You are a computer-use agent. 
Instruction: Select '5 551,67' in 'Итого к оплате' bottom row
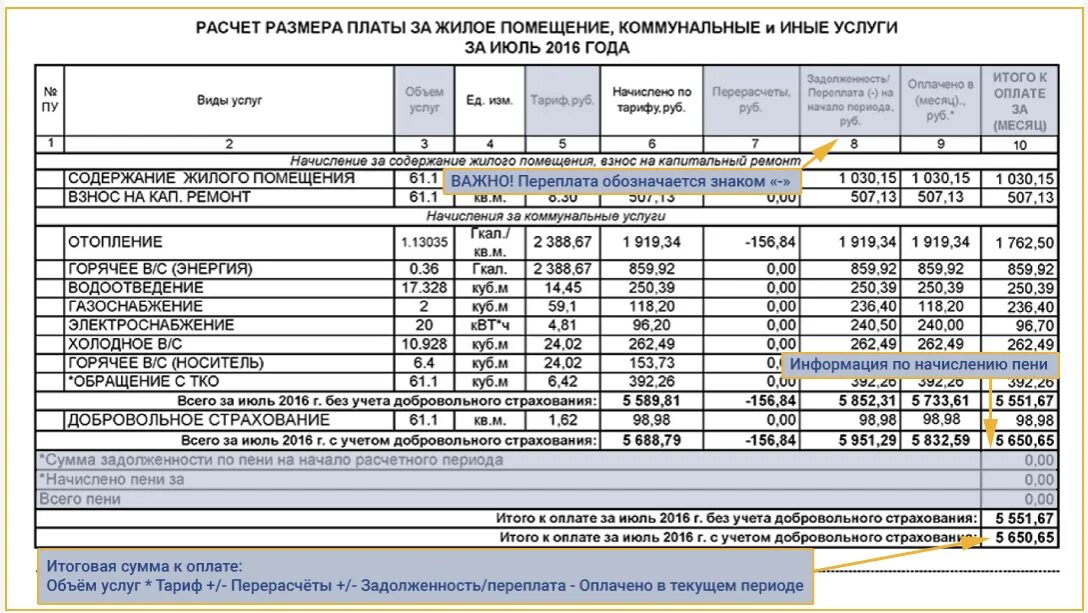(x=1025, y=519)
